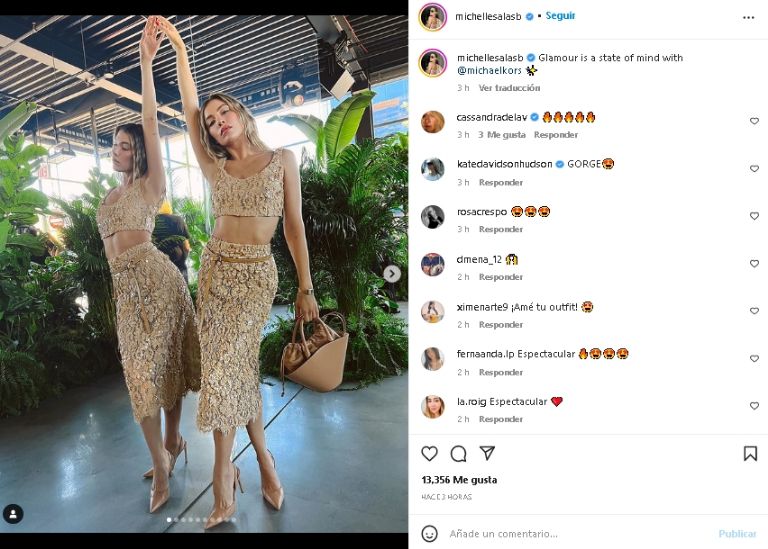Click the Seguir follow button
The image size is (768, 549).
click(x=560, y=16)
